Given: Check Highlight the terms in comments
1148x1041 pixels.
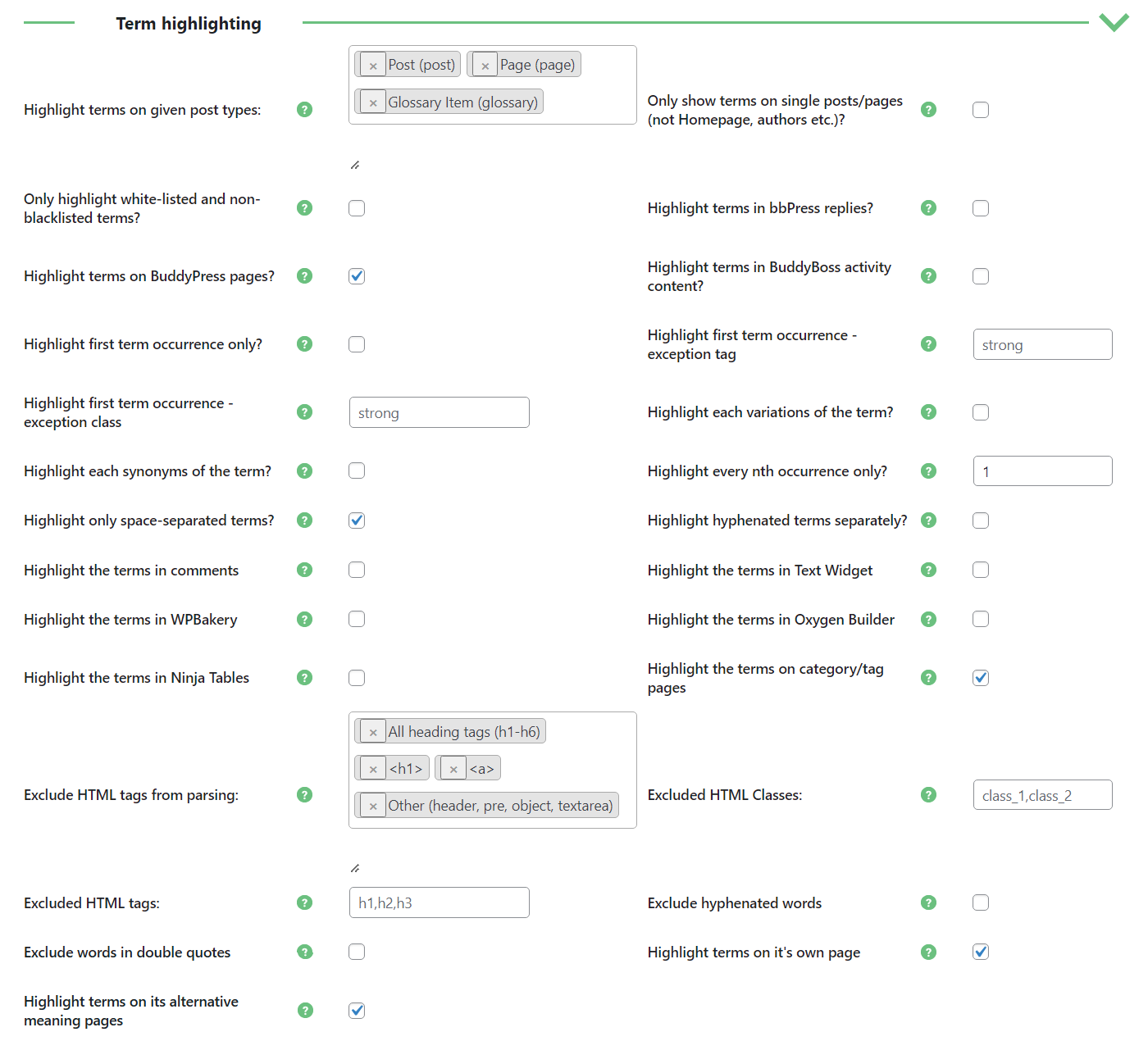Looking at the screenshot, I should coord(357,570).
